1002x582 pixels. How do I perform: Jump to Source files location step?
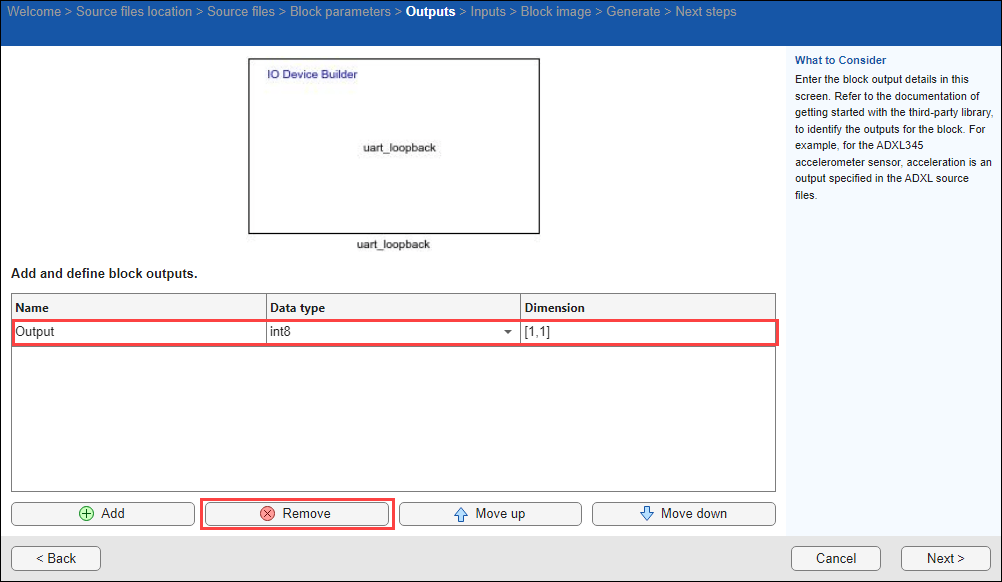click(134, 11)
